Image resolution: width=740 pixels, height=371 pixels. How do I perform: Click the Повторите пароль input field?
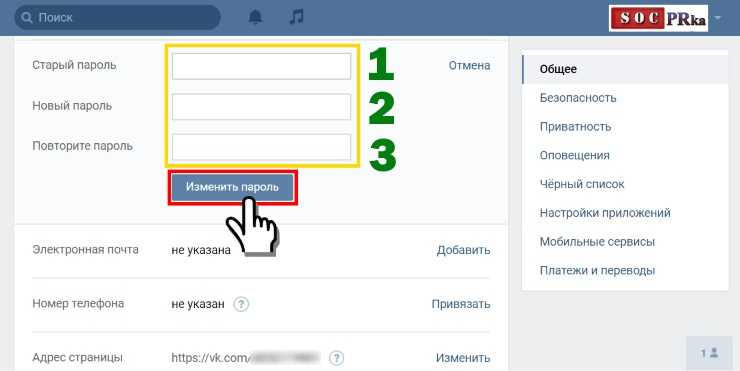(x=261, y=147)
